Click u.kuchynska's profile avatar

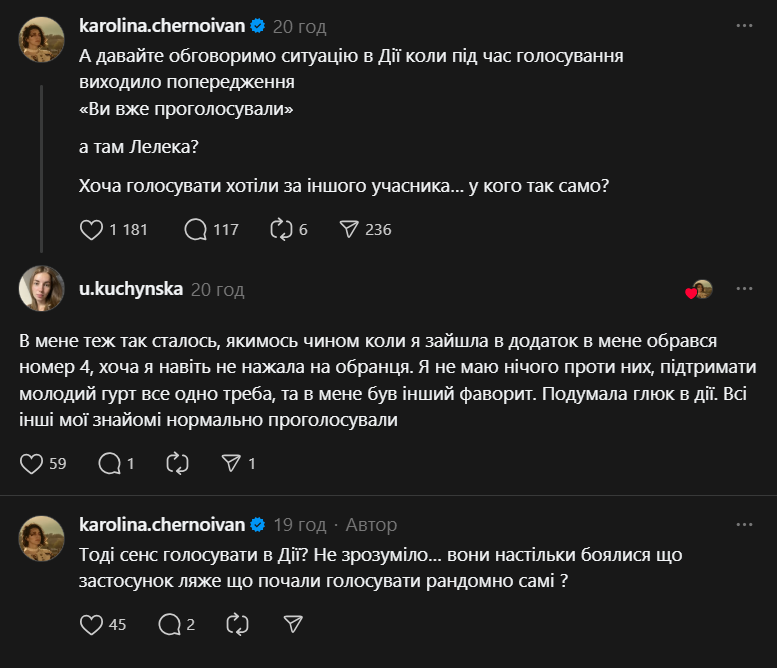[x=42, y=288]
